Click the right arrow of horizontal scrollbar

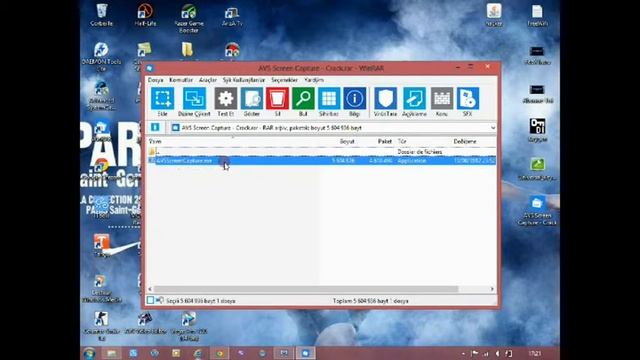(492, 289)
